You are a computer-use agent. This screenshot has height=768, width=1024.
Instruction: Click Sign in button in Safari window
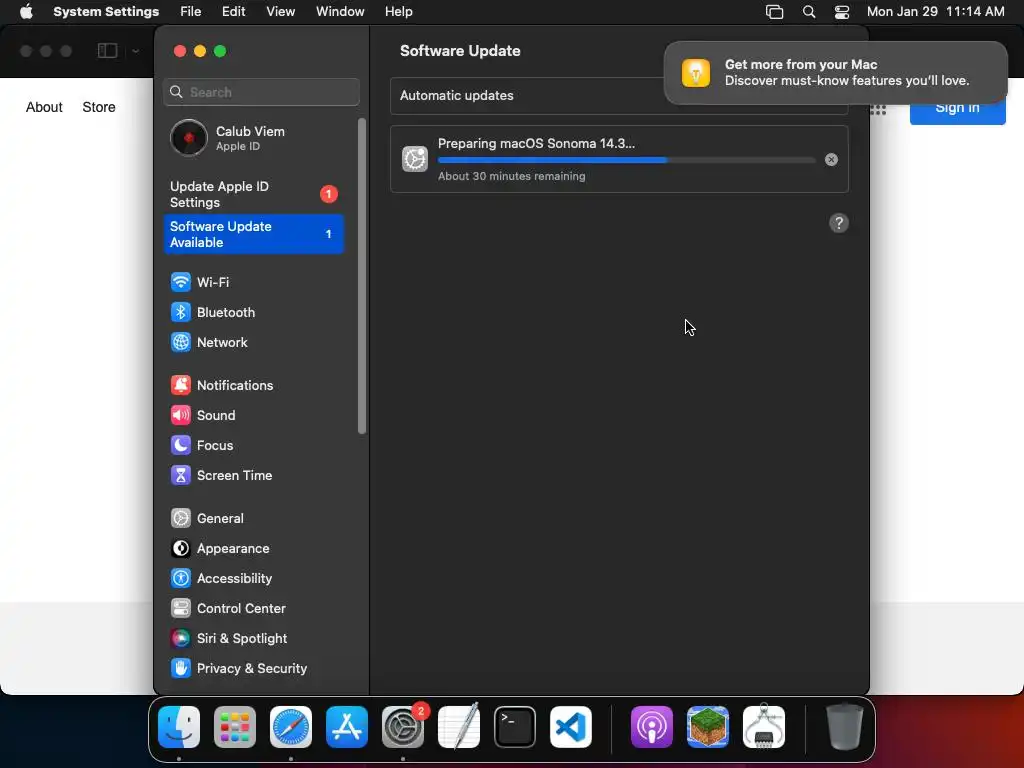pyautogui.click(x=957, y=108)
